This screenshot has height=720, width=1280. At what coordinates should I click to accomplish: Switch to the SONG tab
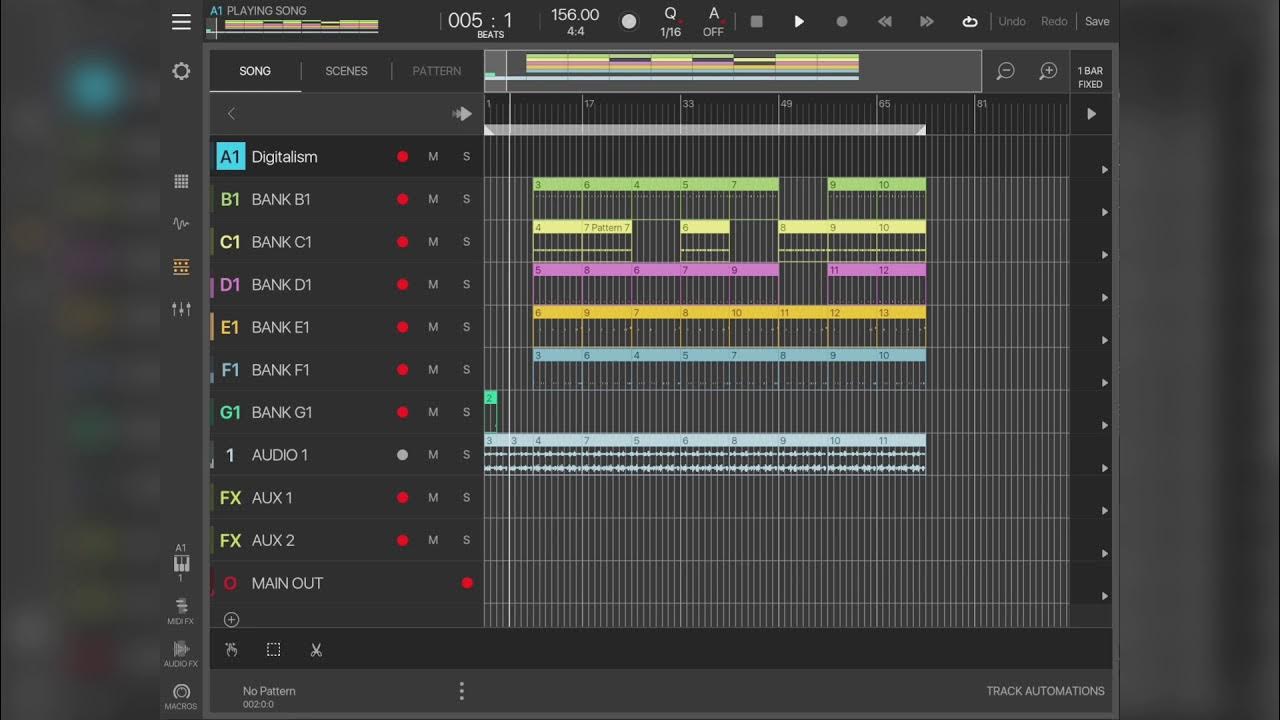click(x=255, y=71)
